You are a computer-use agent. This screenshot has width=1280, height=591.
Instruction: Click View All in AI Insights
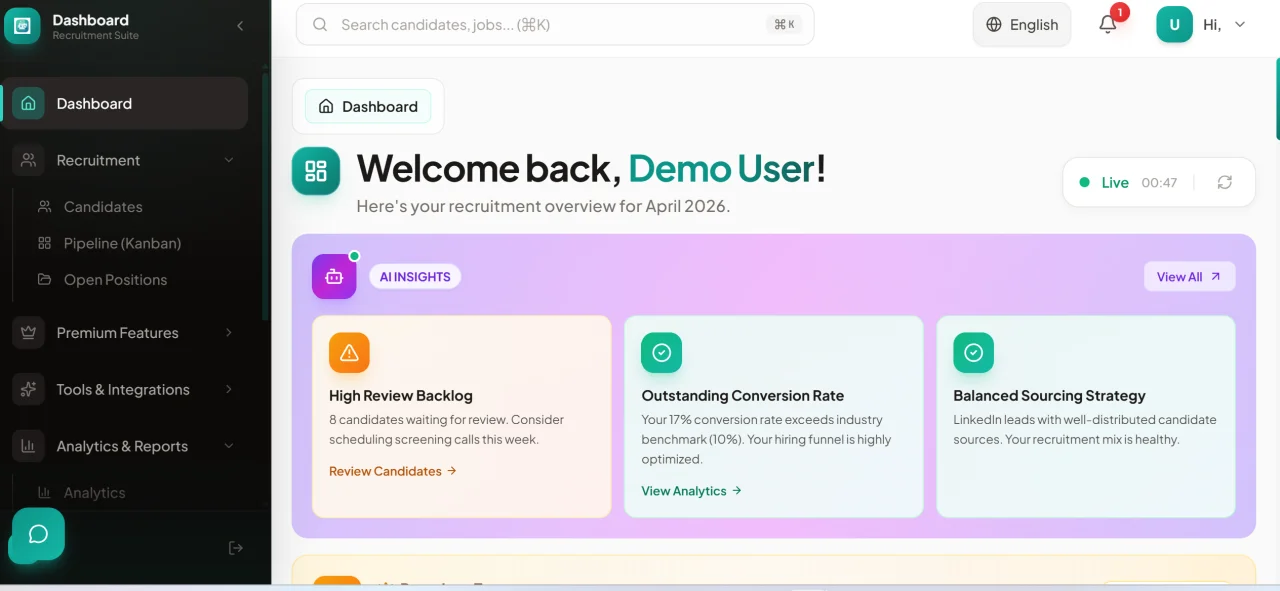pyautogui.click(x=1190, y=277)
